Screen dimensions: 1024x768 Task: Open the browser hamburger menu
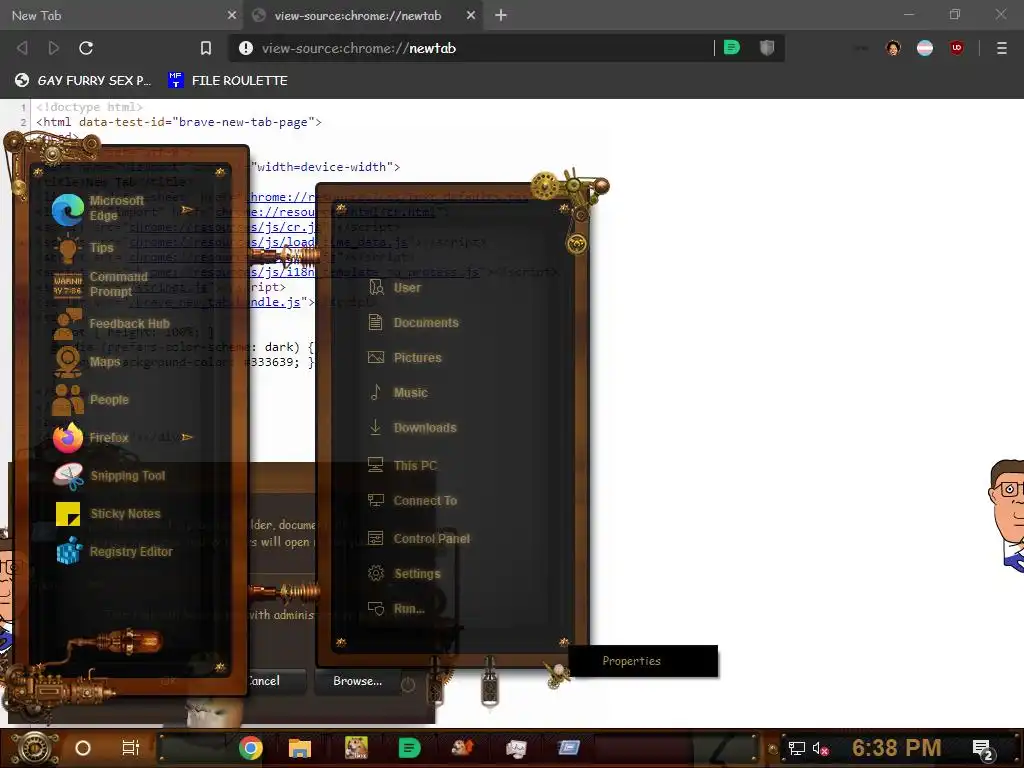coord(1002,48)
